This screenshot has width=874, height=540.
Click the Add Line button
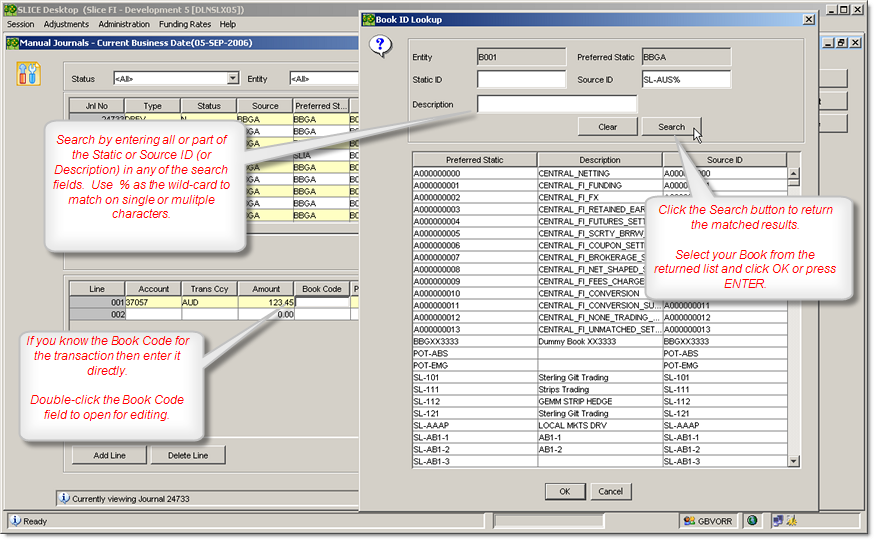click(x=109, y=455)
